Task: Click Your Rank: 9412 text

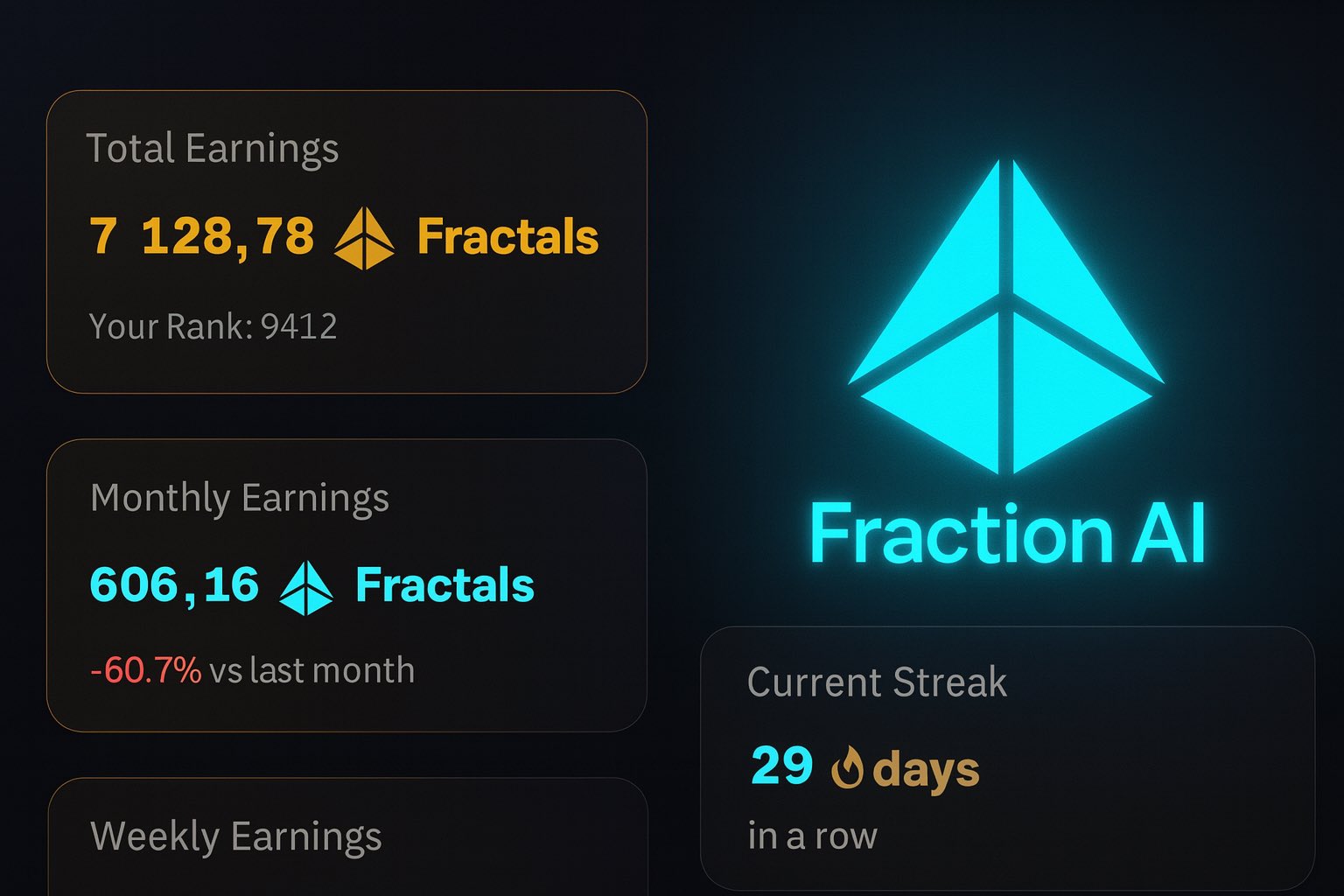Action: [213, 326]
